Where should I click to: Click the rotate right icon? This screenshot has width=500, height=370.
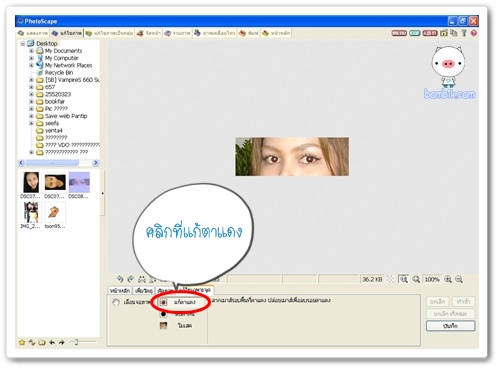131,279
